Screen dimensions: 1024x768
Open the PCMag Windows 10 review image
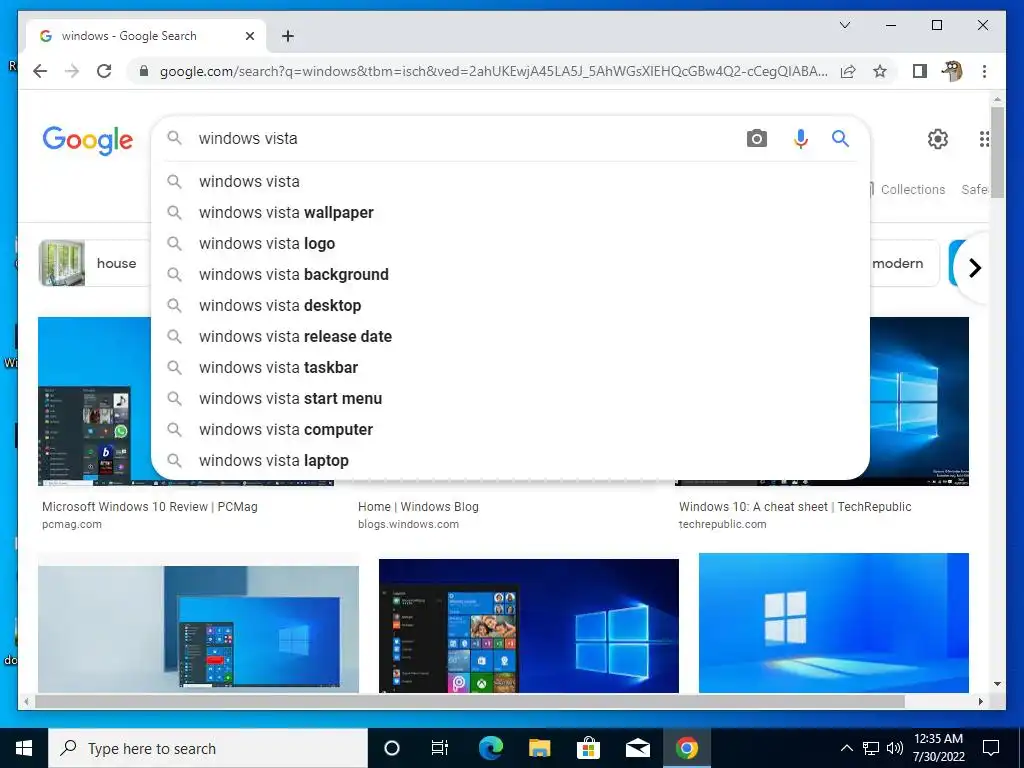point(95,402)
